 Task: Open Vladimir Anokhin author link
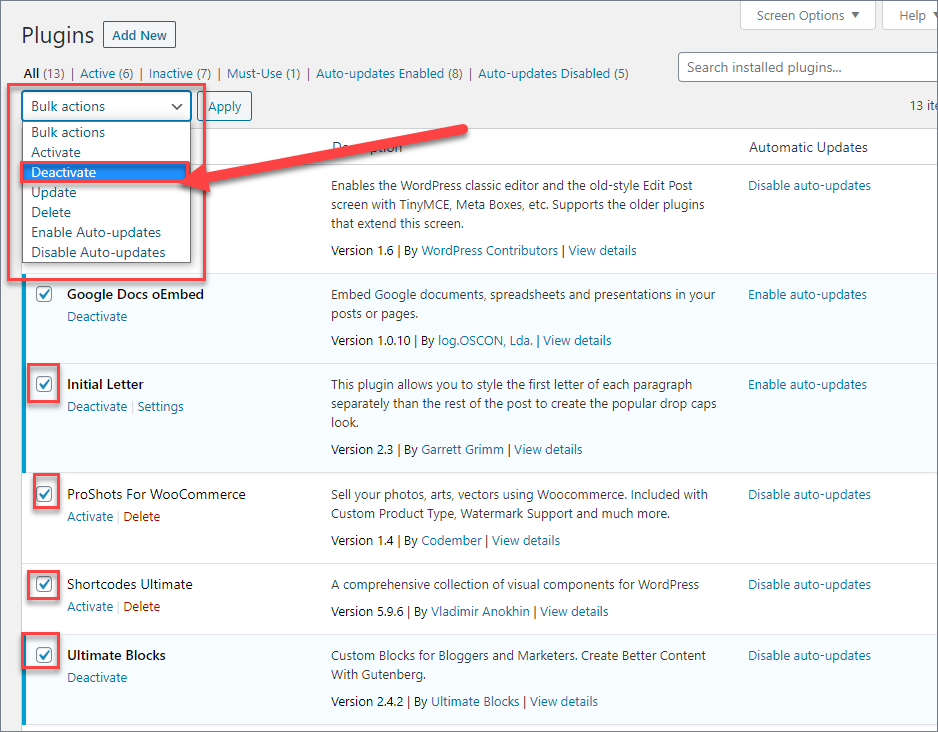480,612
